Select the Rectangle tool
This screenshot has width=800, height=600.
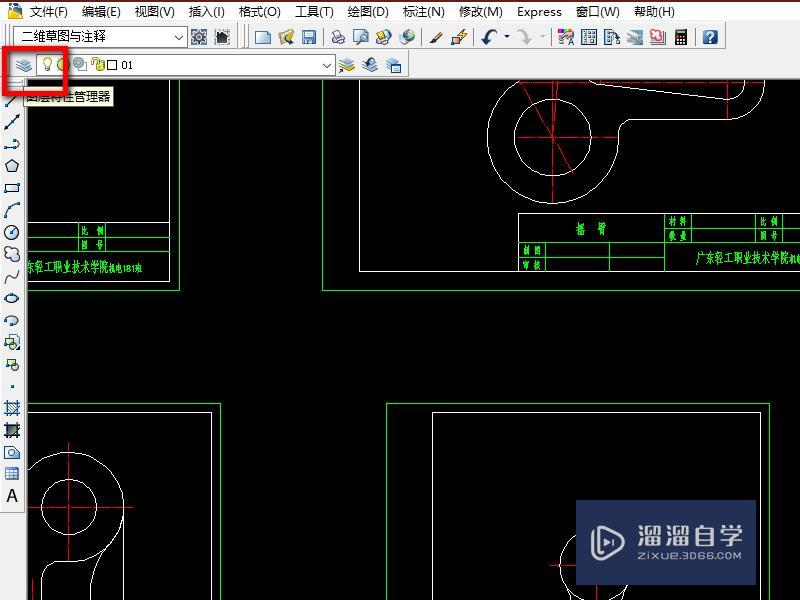[12, 188]
